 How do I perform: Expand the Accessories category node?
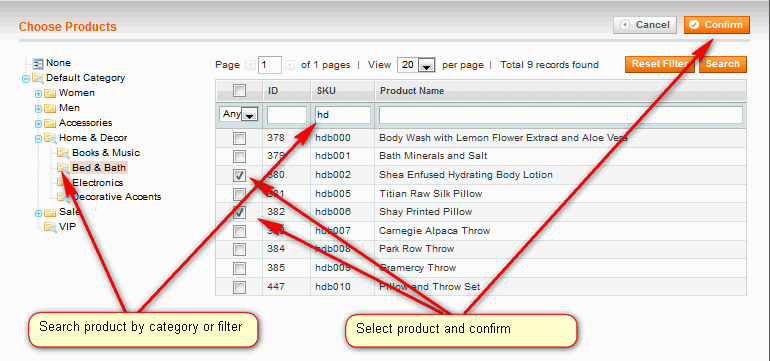38,124
